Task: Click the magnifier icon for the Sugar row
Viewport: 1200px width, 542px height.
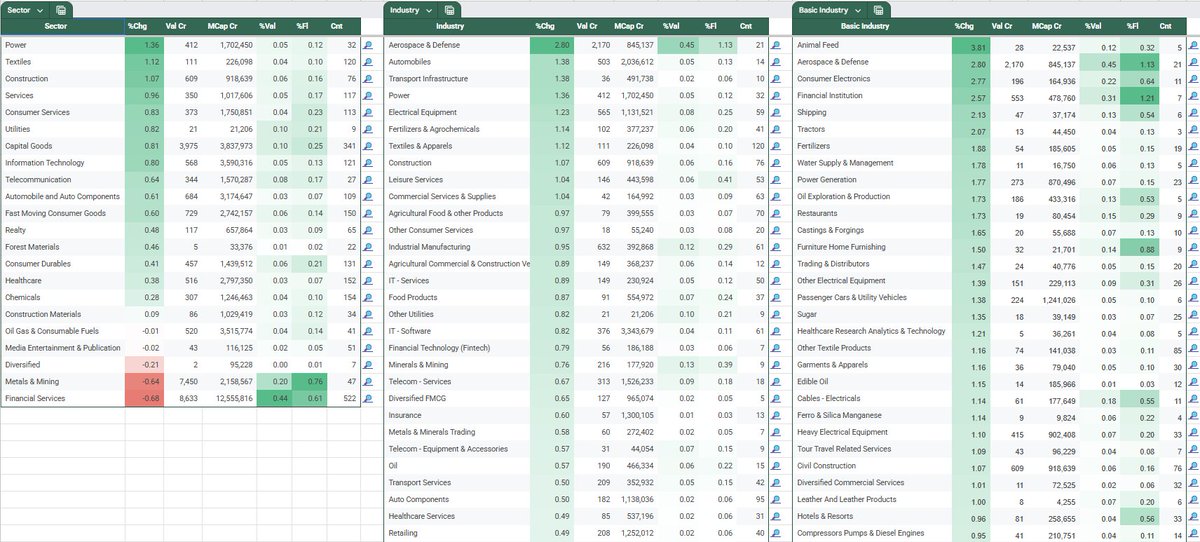Action: (x=1193, y=314)
